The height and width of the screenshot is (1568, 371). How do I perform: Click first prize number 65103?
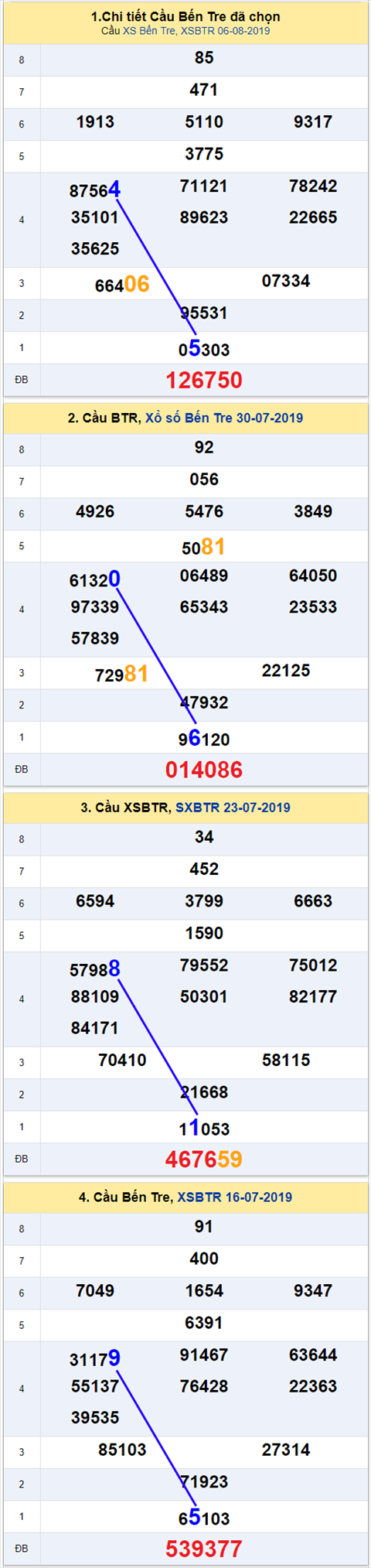point(204,1518)
